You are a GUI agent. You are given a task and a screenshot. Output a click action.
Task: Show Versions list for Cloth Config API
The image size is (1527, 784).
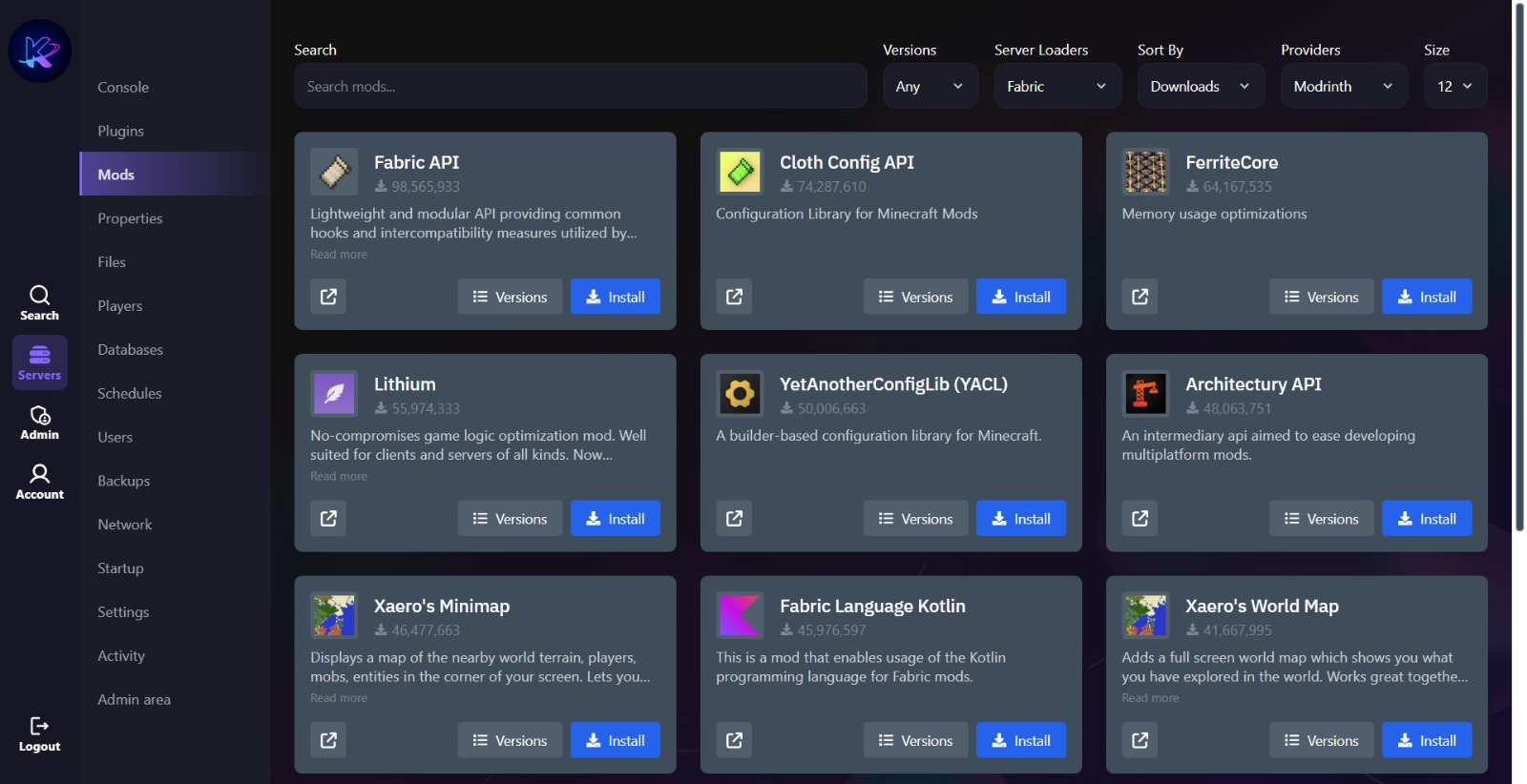915,297
